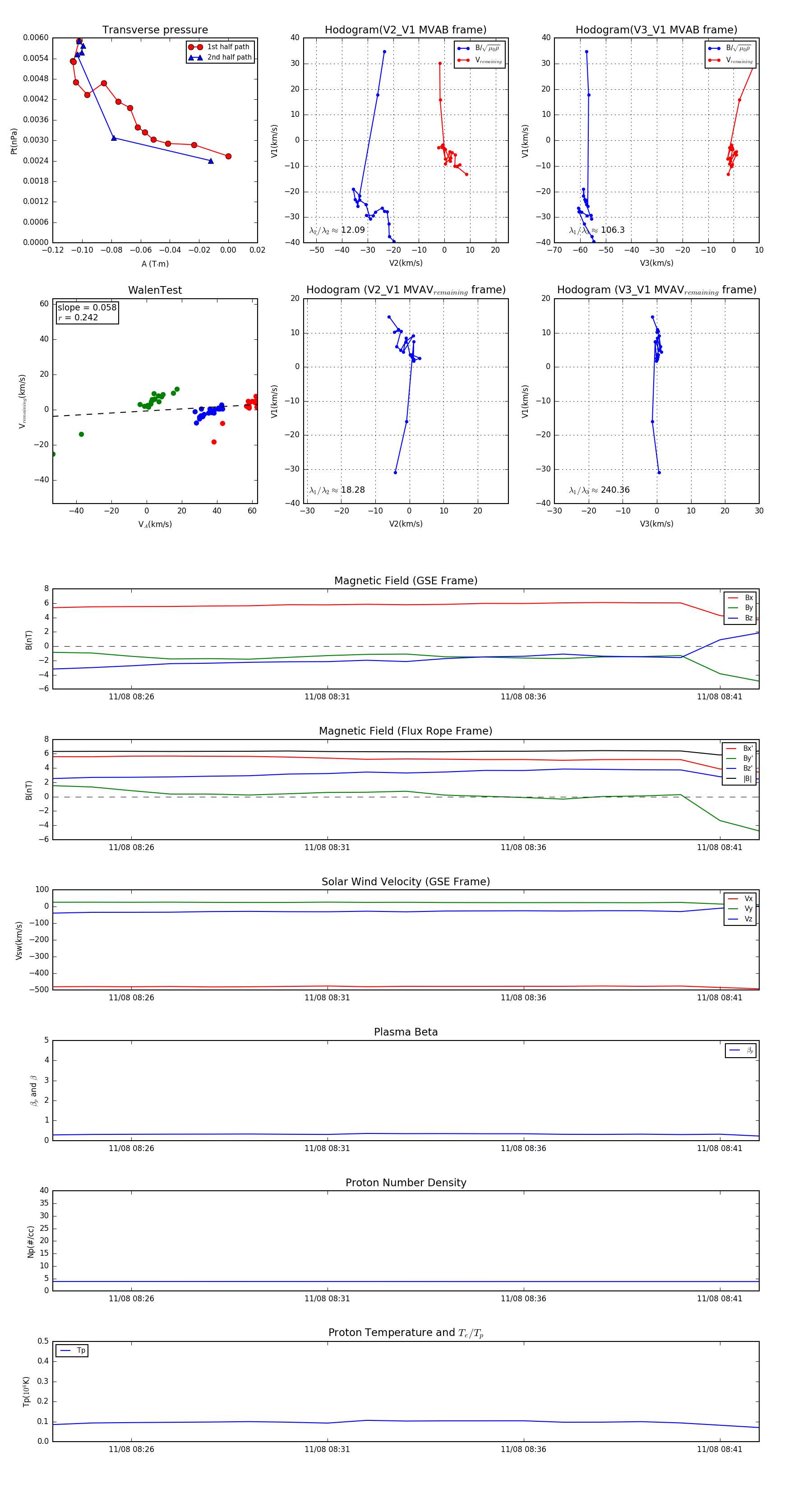Select the 'slope = 0.058' text
The image size is (812, 1489).
click(x=87, y=308)
